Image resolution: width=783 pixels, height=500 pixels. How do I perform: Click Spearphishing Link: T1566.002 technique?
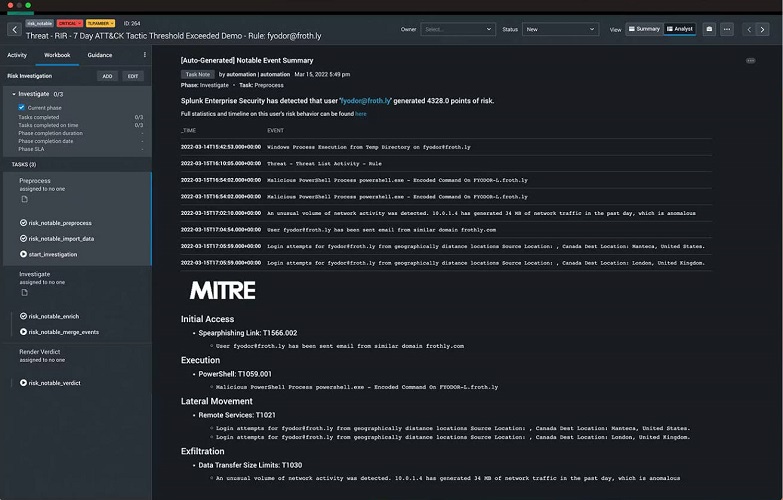(x=248, y=333)
